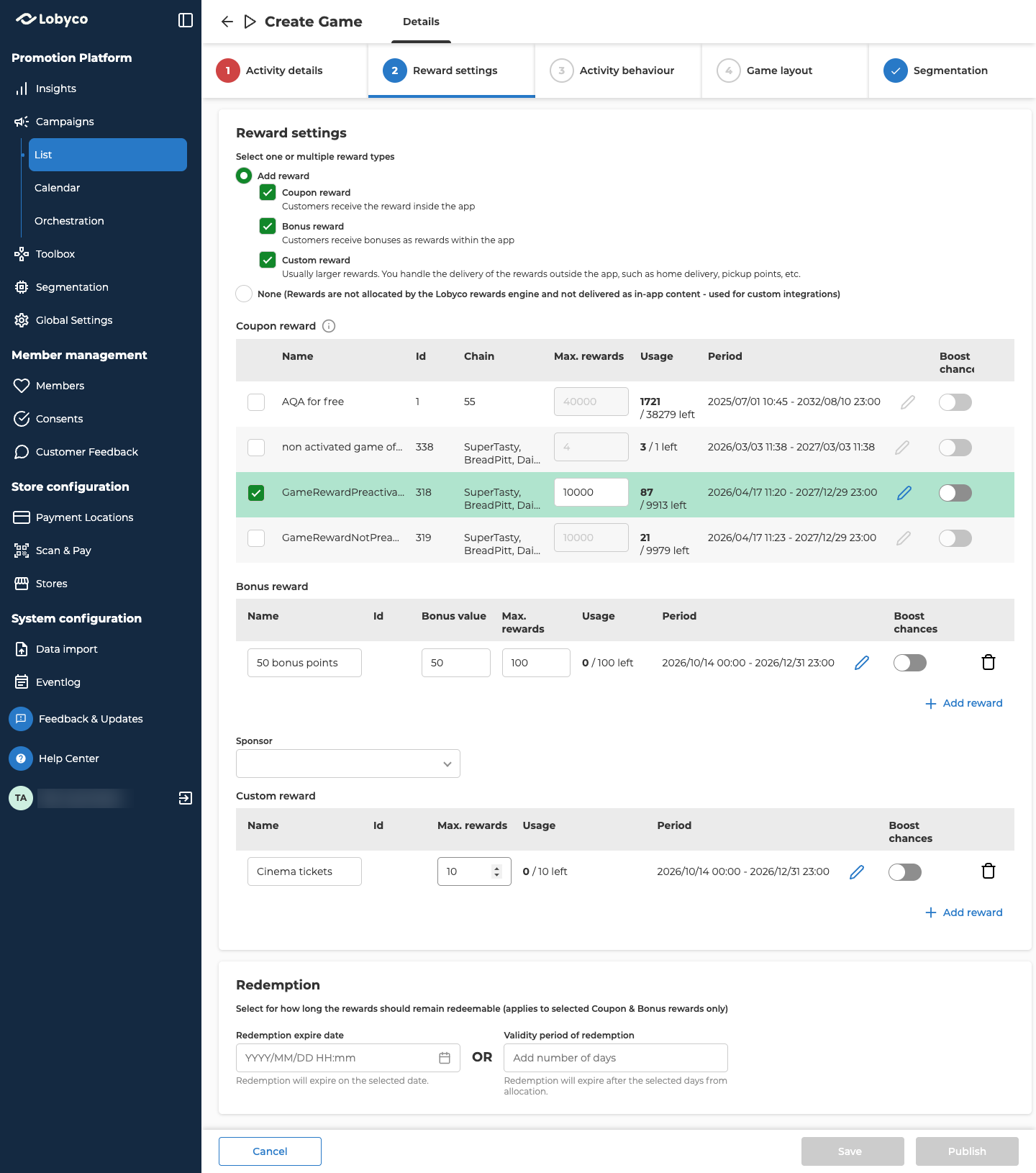This screenshot has height=1173, width=1036.
Task: Go back using the arrow icon
Action: tap(227, 22)
